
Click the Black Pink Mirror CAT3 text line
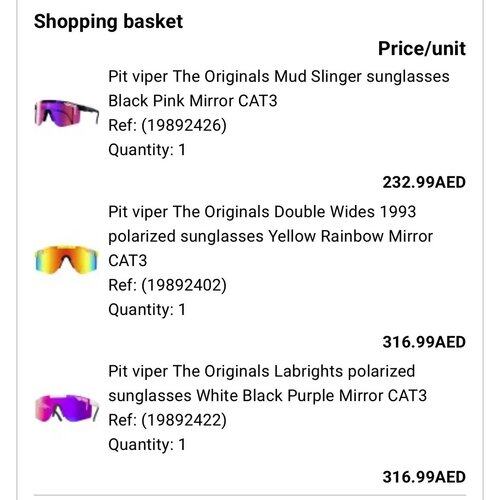pyautogui.click(x=193, y=101)
